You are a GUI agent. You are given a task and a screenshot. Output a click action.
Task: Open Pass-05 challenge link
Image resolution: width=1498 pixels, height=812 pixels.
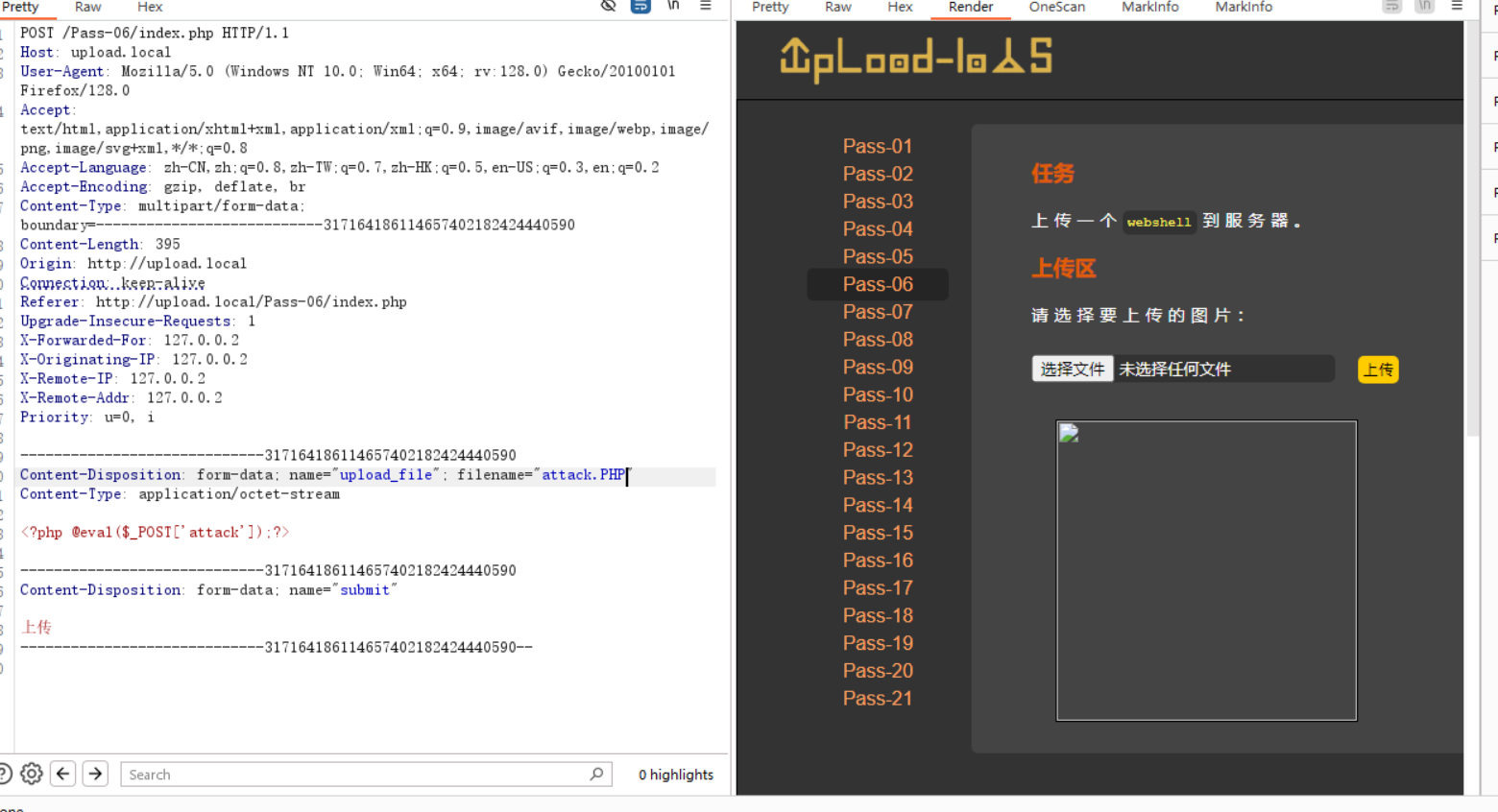pyautogui.click(x=878, y=256)
